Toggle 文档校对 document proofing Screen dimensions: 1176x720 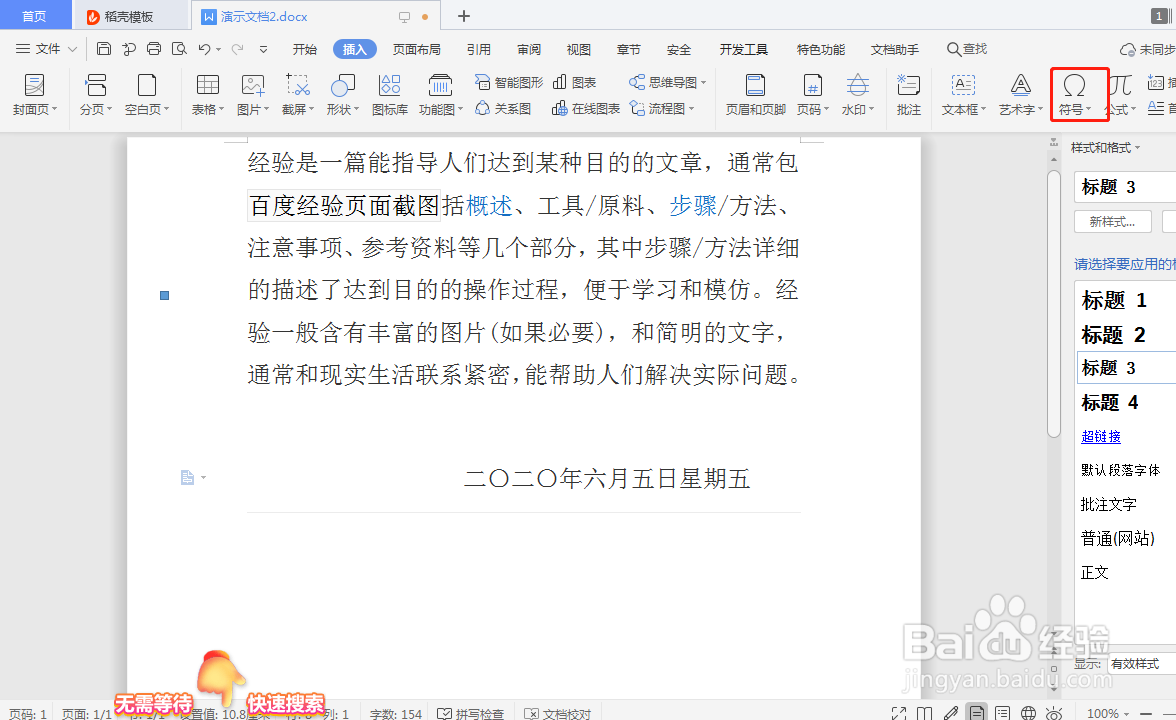pyautogui.click(x=557, y=713)
